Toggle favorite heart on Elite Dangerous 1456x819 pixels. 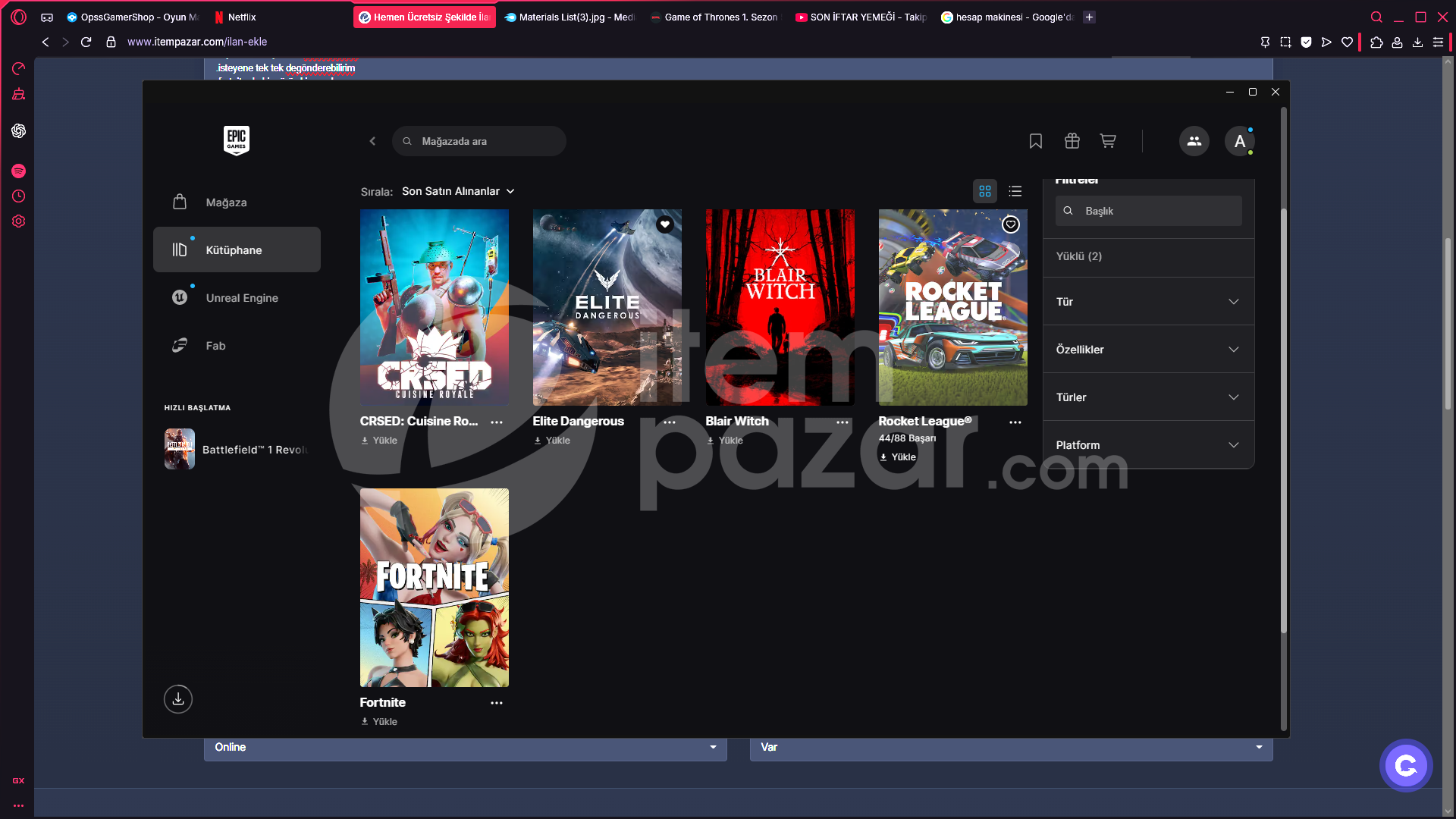point(665,224)
